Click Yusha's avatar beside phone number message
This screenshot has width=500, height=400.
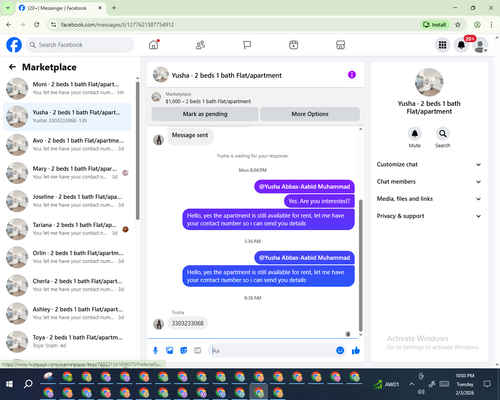(x=158, y=324)
